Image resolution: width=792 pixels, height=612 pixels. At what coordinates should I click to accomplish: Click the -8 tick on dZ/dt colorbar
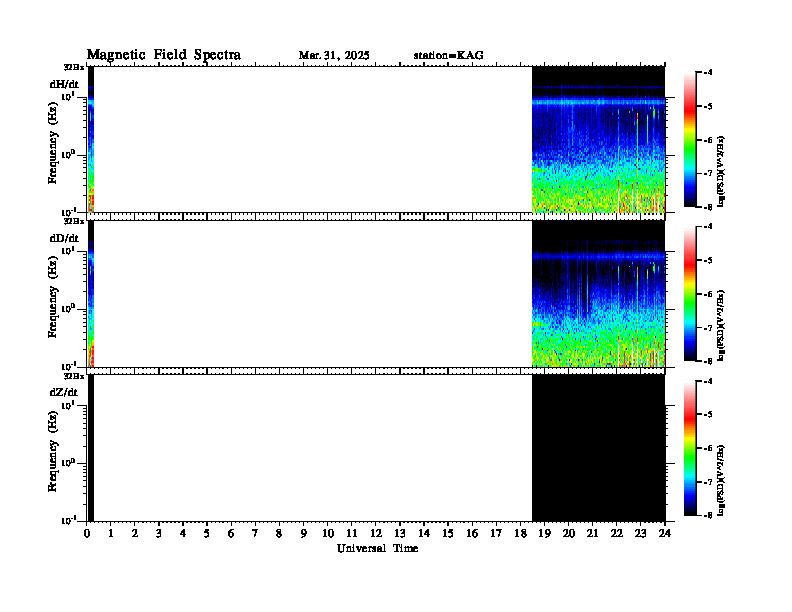click(708, 516)
